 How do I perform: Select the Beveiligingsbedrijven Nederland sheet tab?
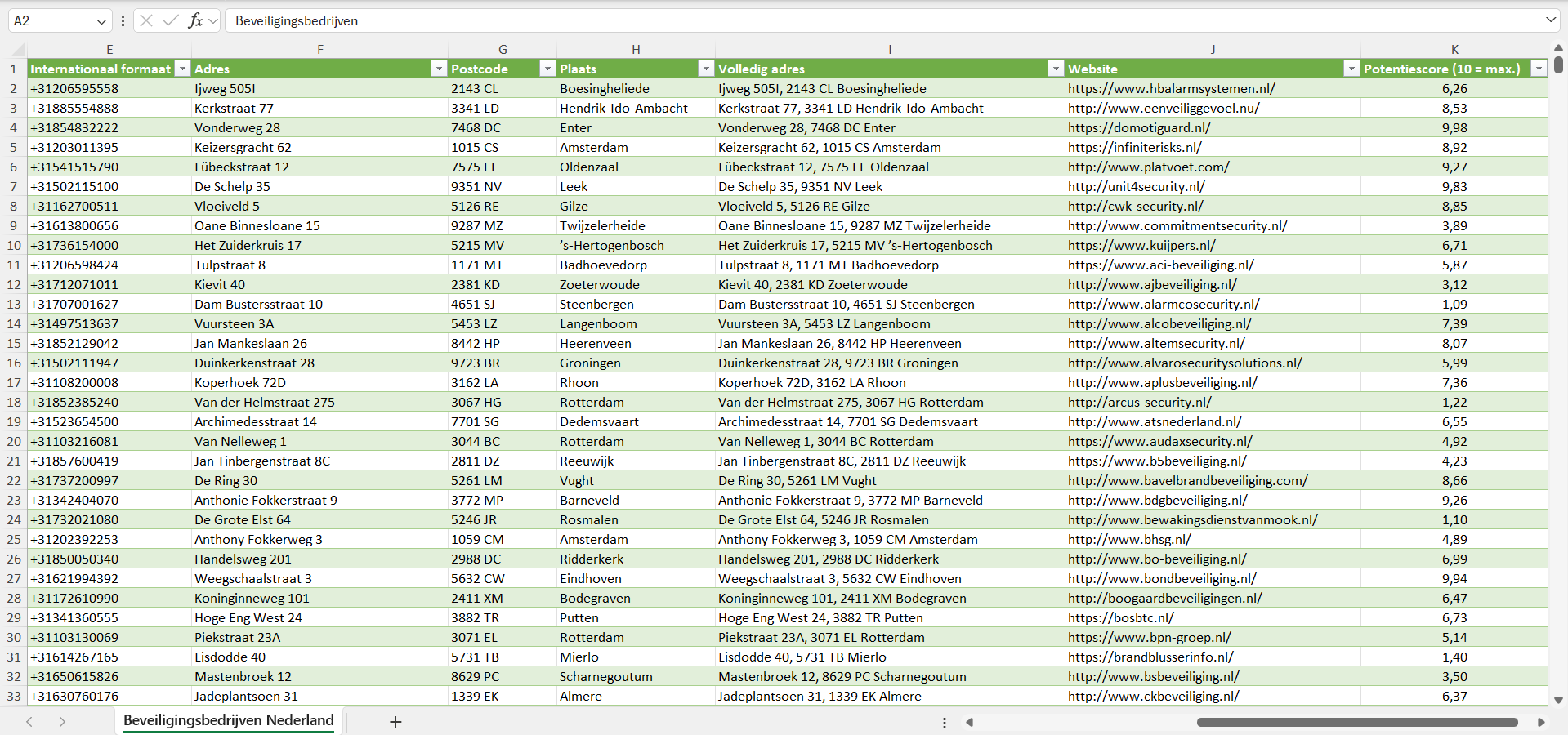[229, 720]
